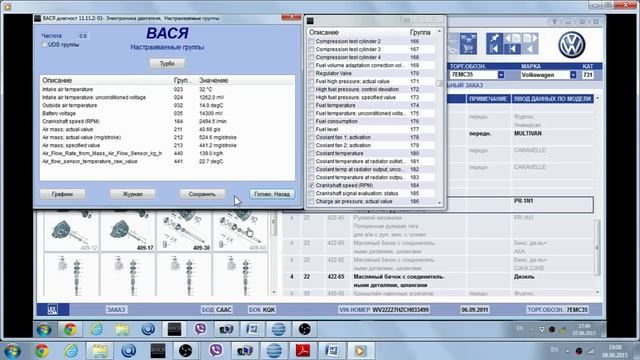The height and width of the screenshot is (360, 640).
Task: Select Air_flow_sensor_temperature_raw_value row
Action: (x=167, y=162)
